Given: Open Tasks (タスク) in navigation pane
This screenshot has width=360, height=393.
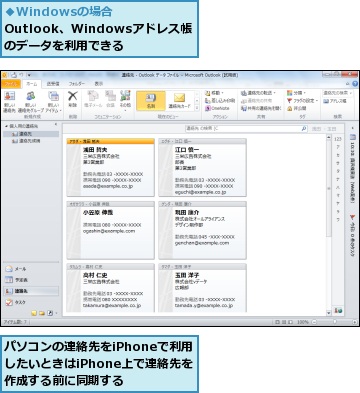Looking at the screenshot, I should click(x=31, y=302).
